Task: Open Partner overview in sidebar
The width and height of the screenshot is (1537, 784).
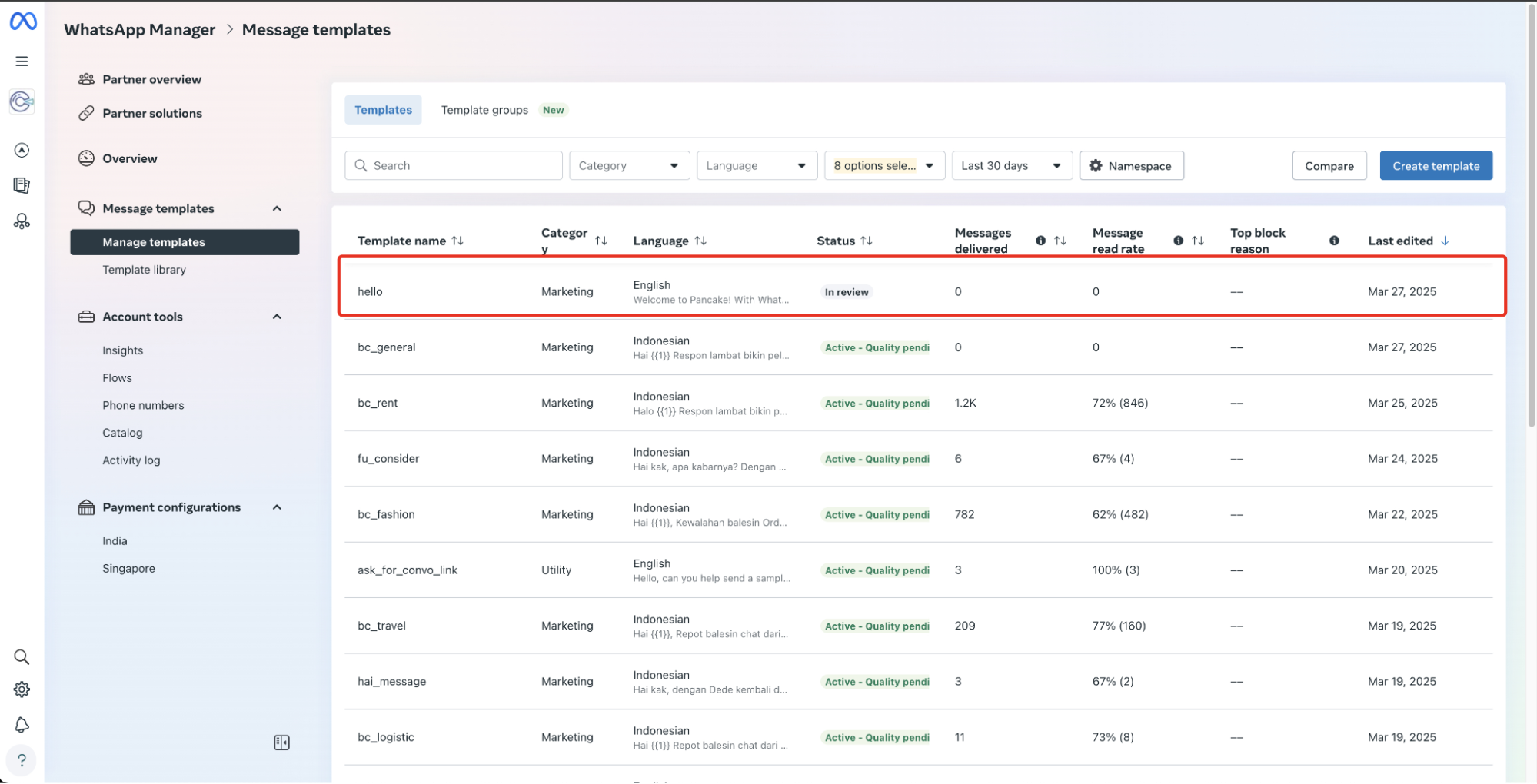Action: [x=151, y=79]
